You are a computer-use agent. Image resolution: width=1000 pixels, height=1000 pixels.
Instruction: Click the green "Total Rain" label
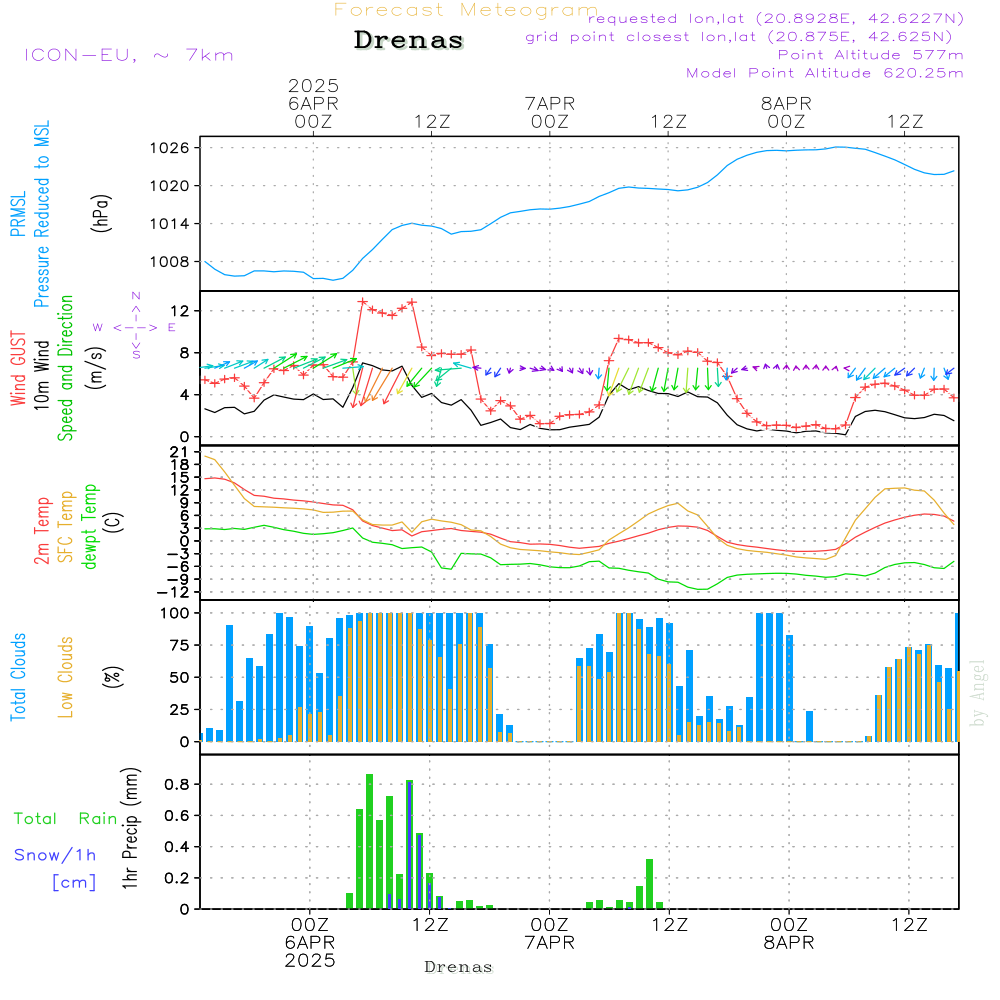pos(66,819)
